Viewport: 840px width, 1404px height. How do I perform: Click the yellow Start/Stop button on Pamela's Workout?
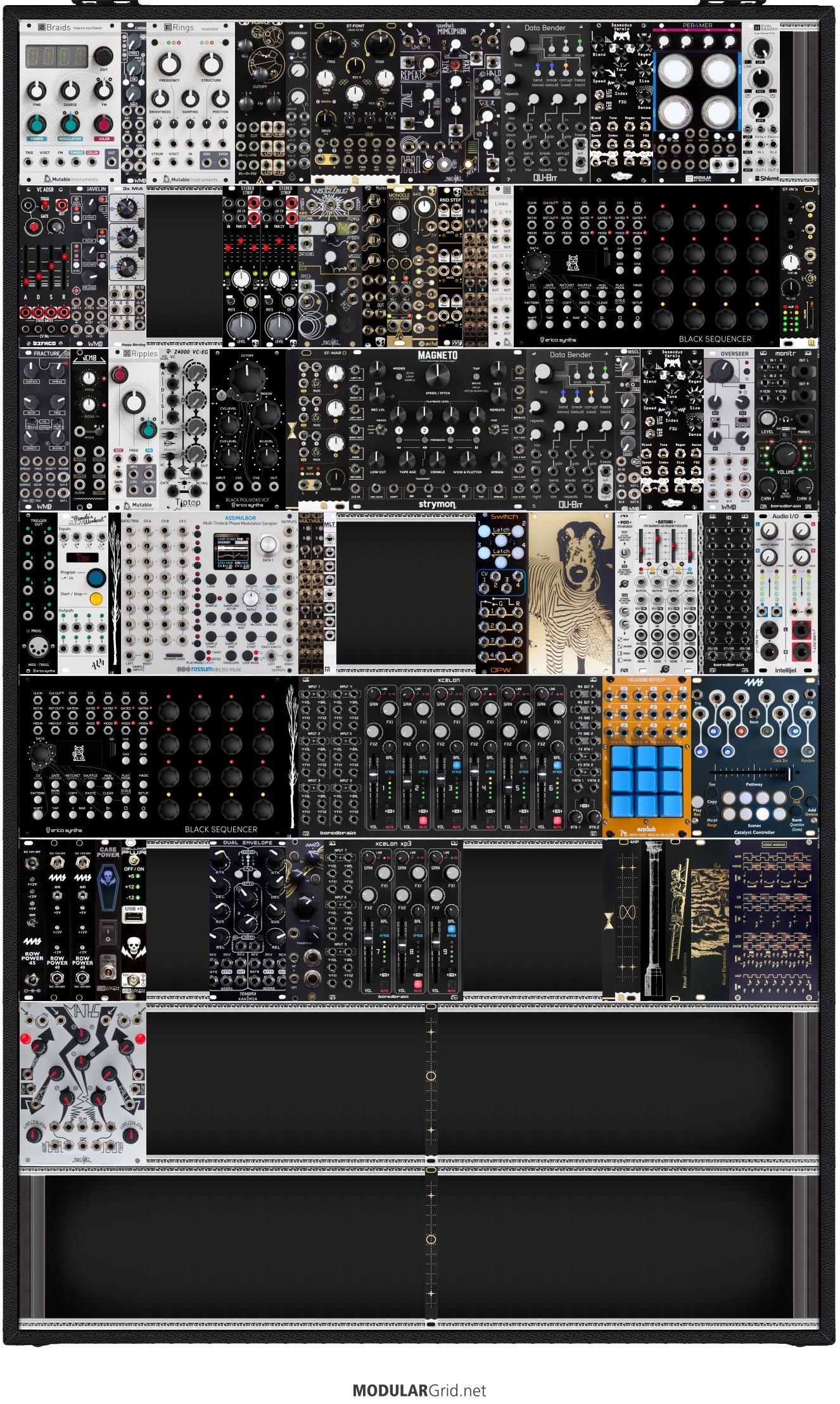96,598
